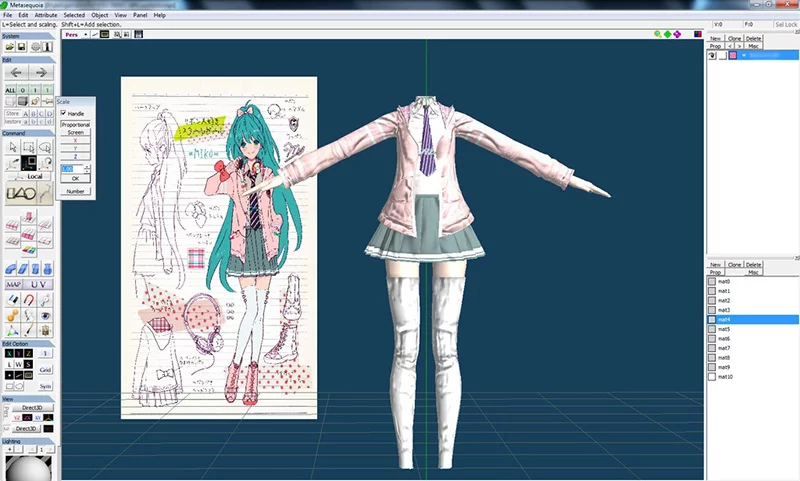Select the arrow Select command tool
Viewport: 800px width, 481px height.
point(13,147)
